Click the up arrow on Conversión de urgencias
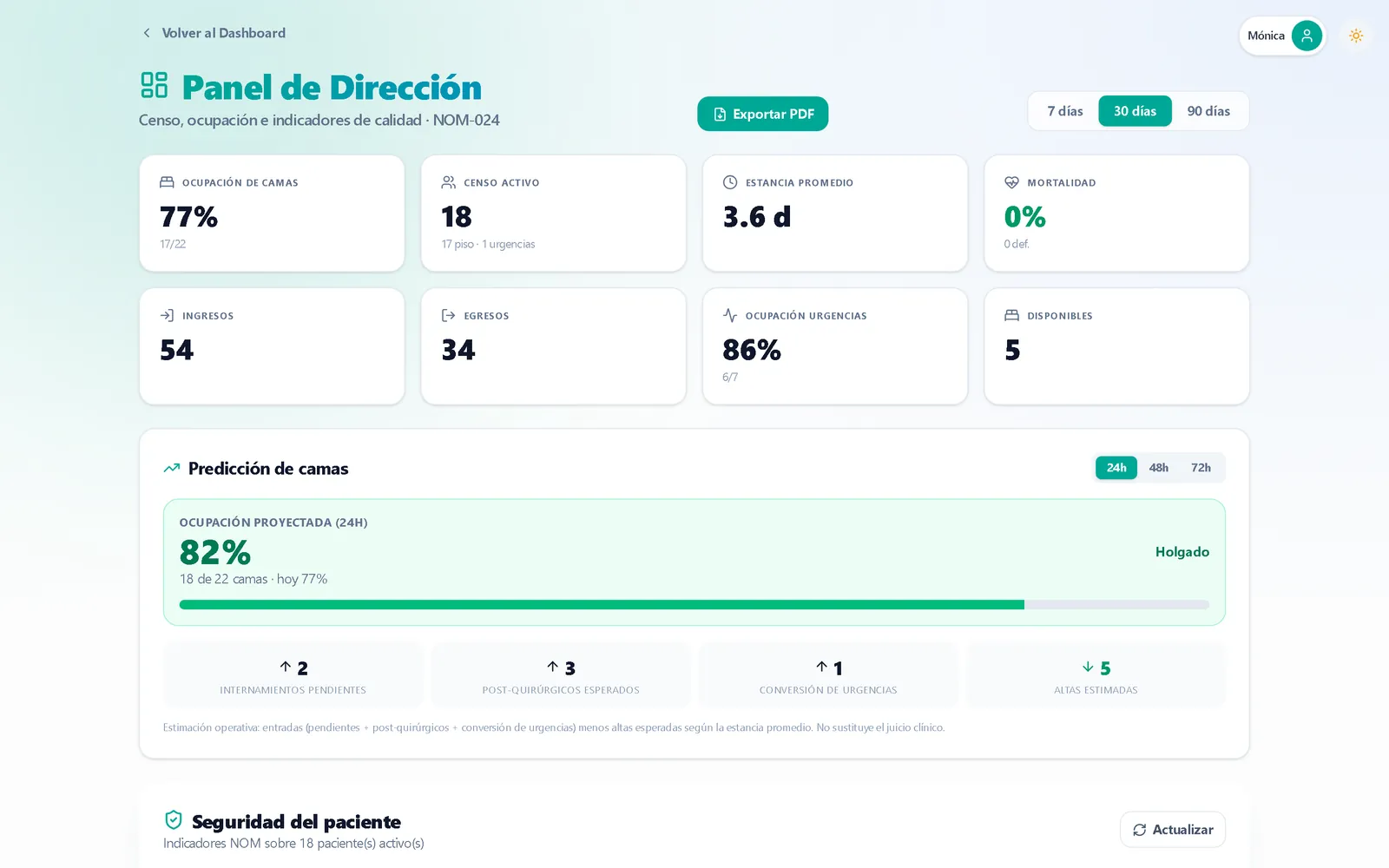Image resolution: width=1389 pixels, height=868 pixels. tap(821, 667)
